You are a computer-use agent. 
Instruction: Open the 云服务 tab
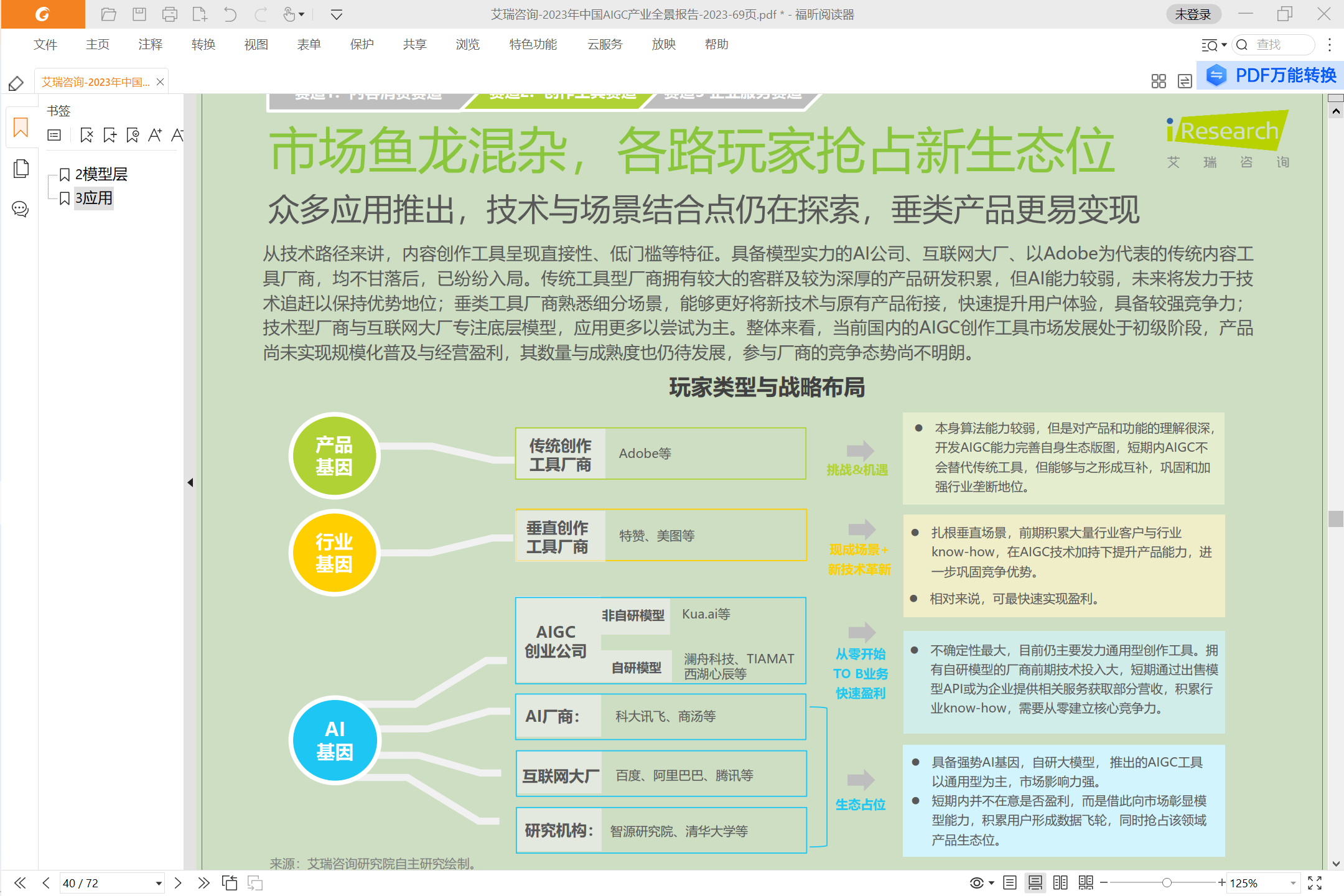[x=605, y=44]
